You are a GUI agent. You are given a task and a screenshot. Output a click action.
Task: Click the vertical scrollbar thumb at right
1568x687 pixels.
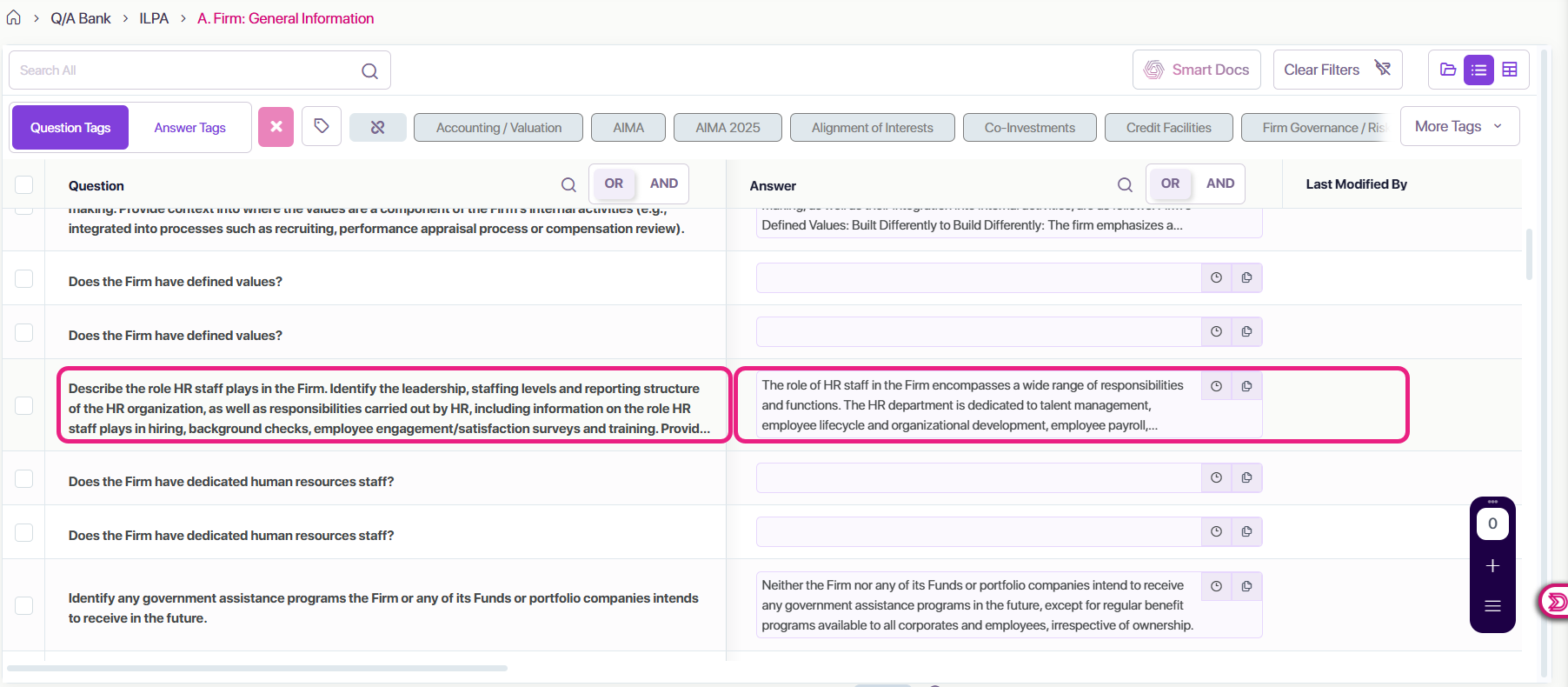click(1528, 255)
